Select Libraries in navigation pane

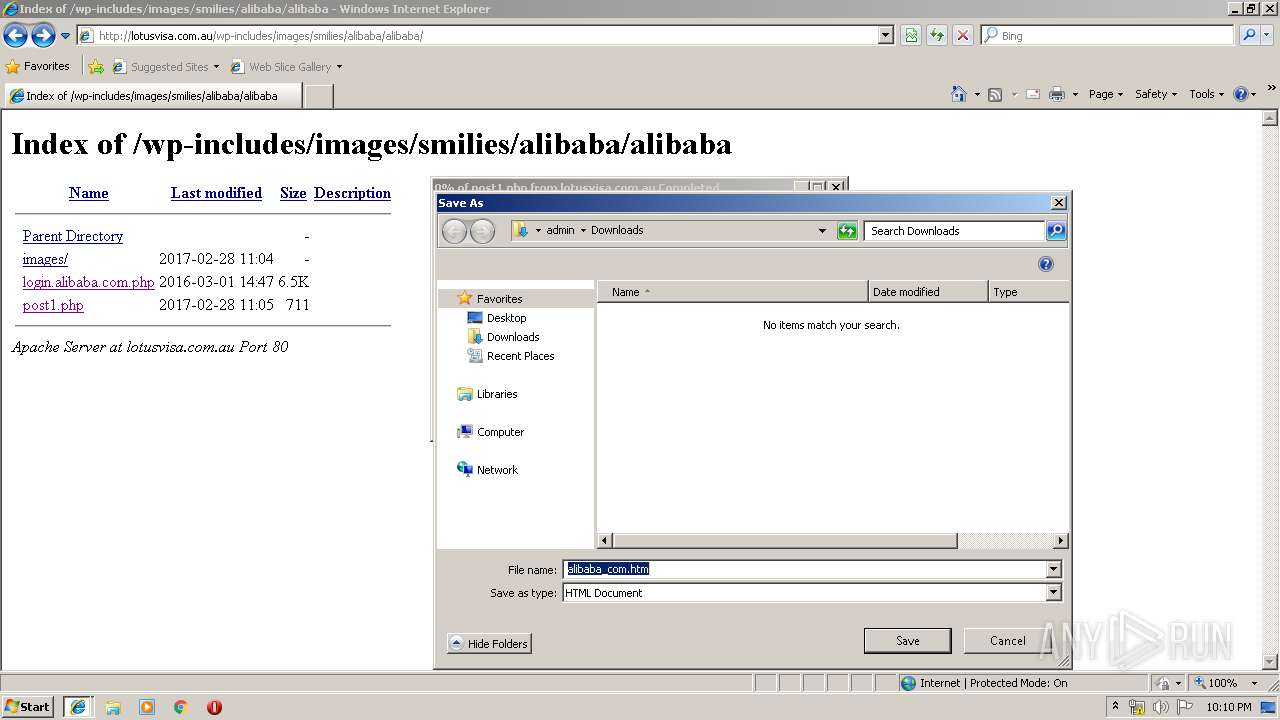(488, 394)
